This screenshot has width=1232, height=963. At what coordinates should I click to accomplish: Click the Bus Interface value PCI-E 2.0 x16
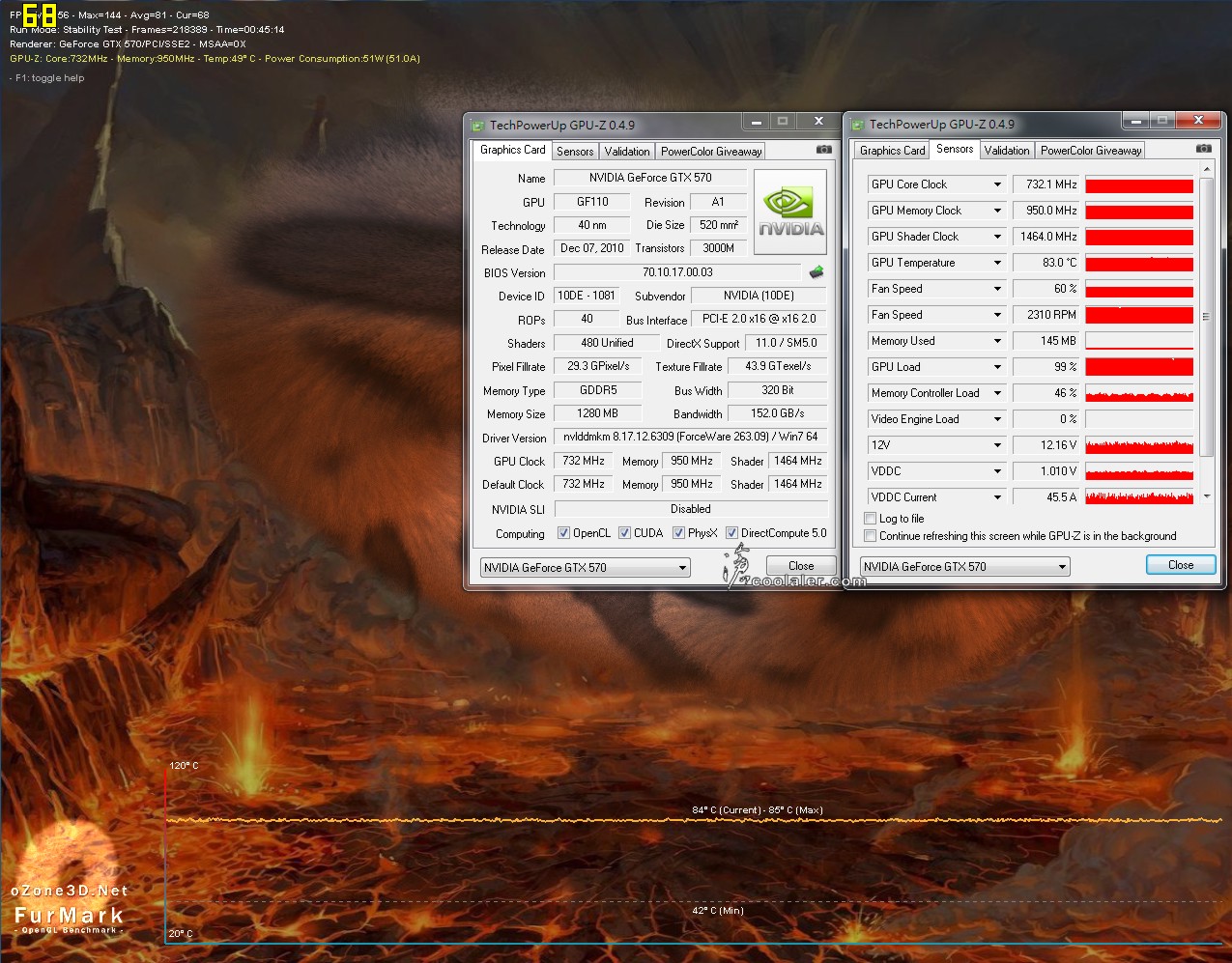tap(759, 319)
